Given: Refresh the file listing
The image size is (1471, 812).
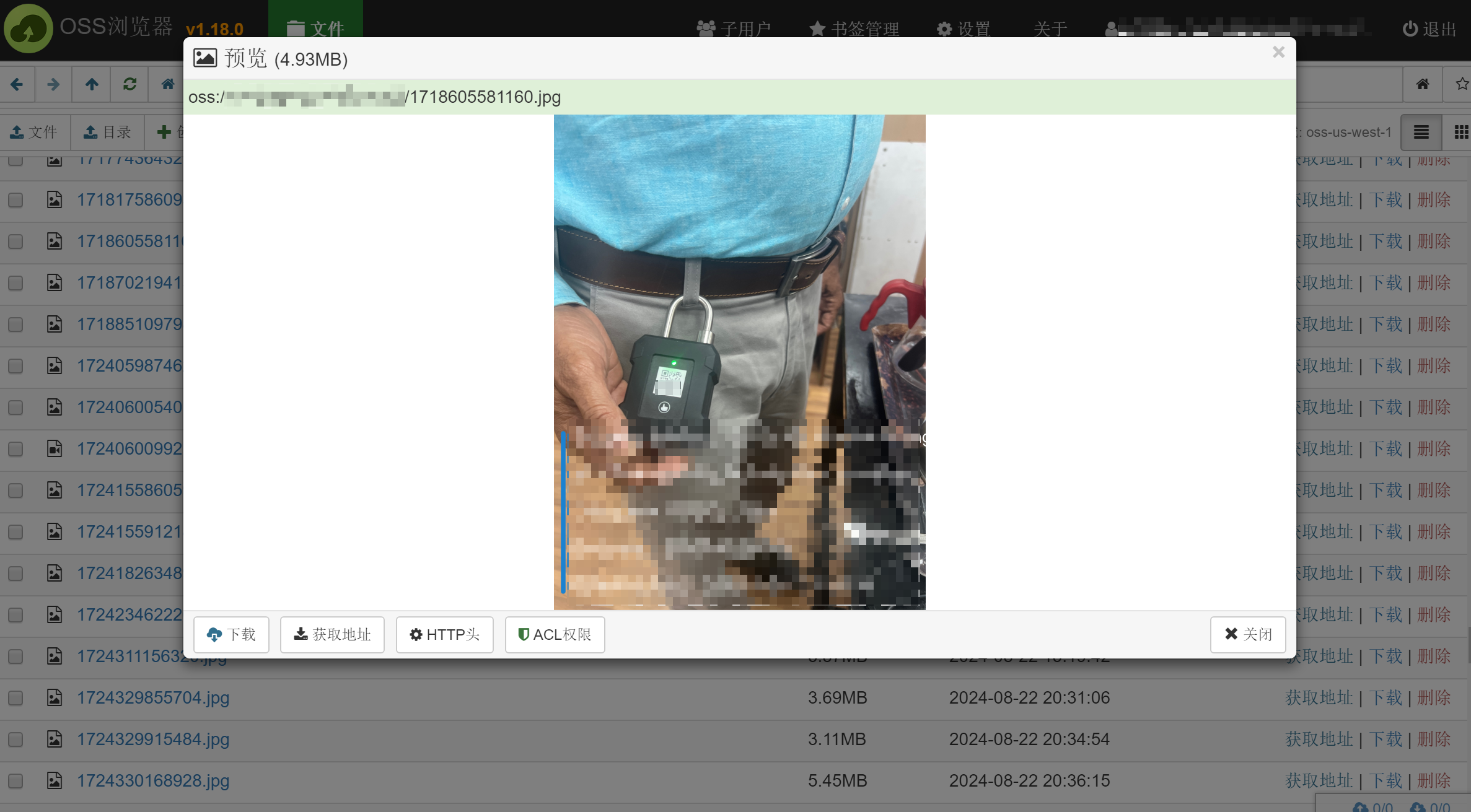Looking at the screenshot, I should click(x=130, y=84).
